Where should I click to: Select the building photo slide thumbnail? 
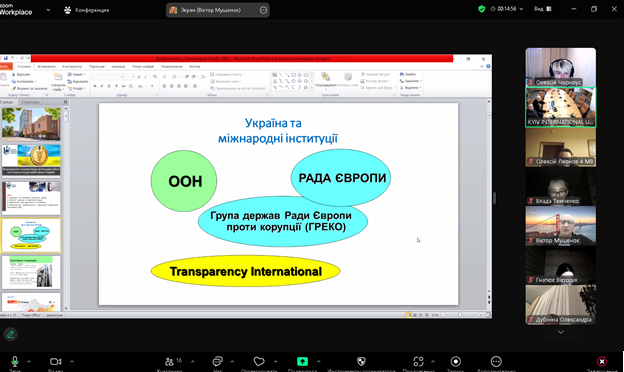pyautogui.click(x=31, y=124)
